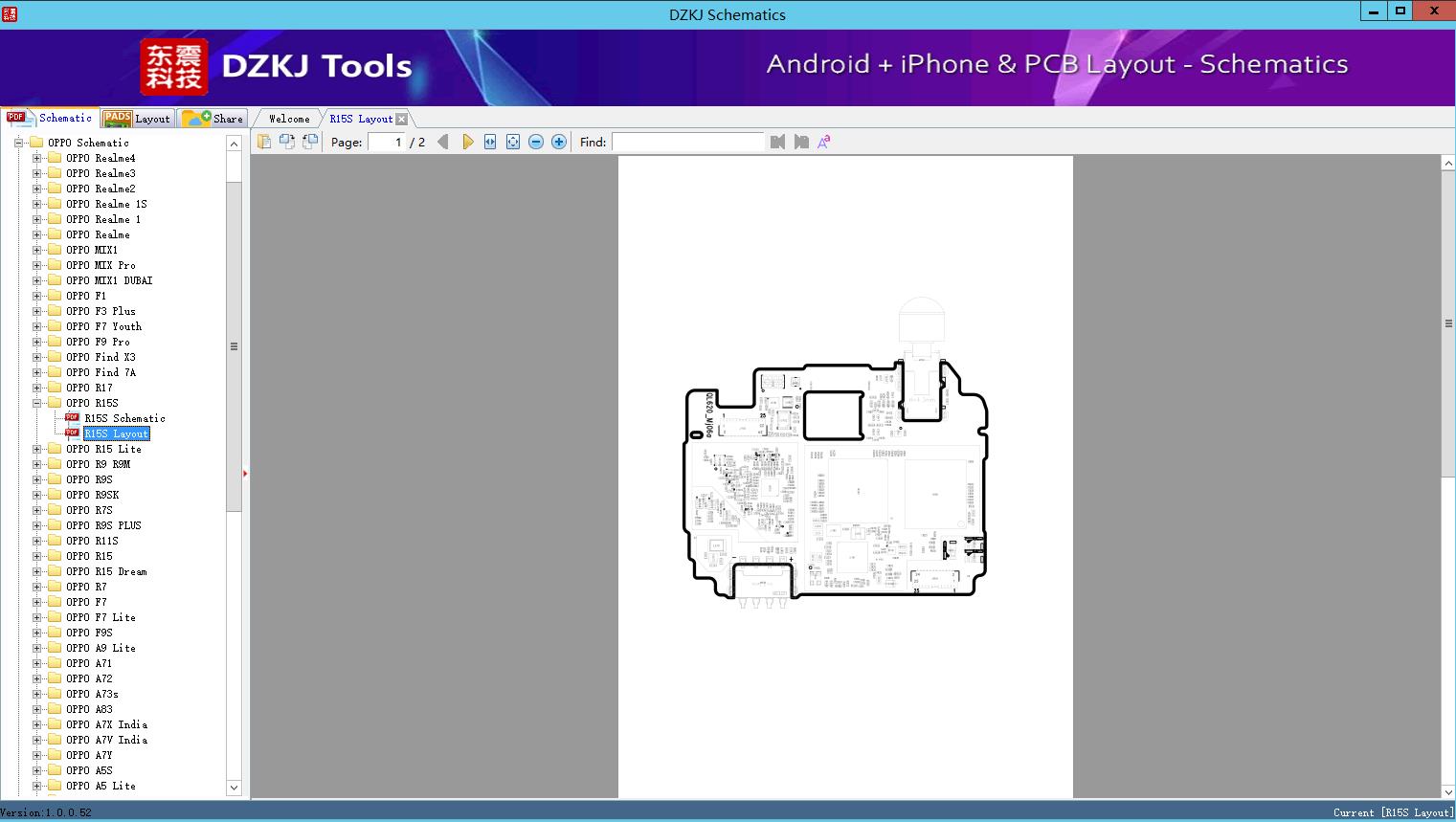Screen dimensions: 1456x822
Task: Close the R15S Layout tab
Action: 401,119
